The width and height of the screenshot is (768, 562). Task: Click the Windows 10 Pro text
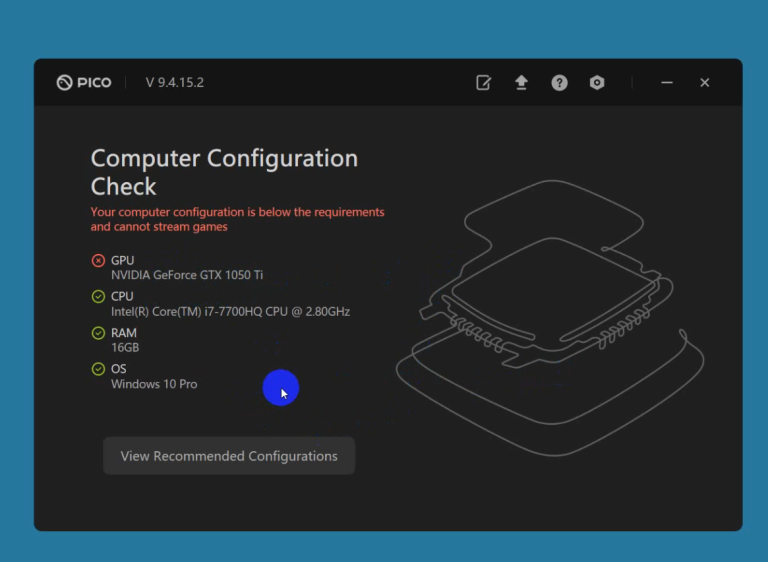(154, 384)
